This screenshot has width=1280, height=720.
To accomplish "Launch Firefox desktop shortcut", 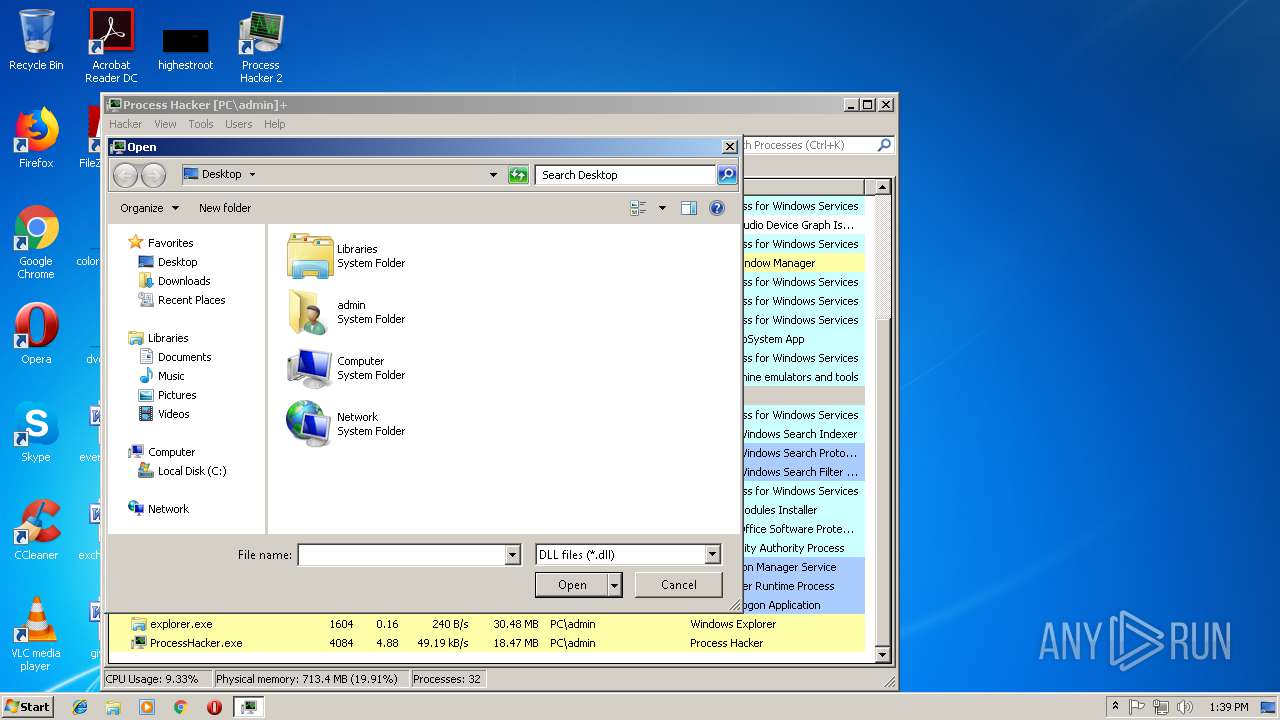I will pos(36,138).
